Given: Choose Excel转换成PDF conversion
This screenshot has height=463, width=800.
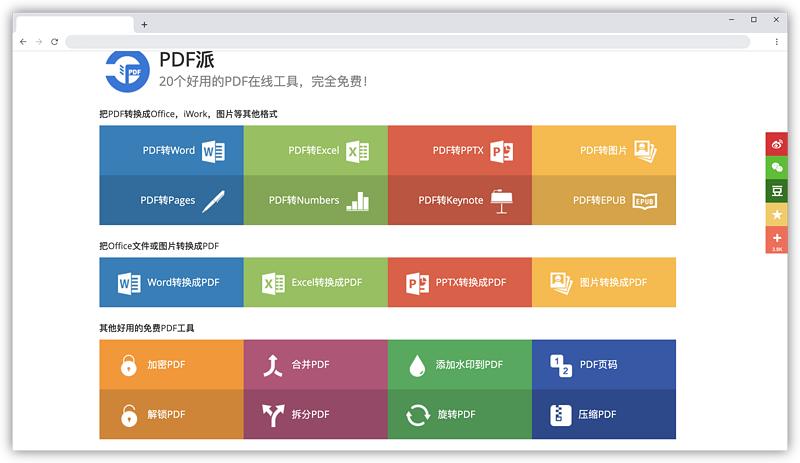Looking at the screenshot, I should [316, 282].
